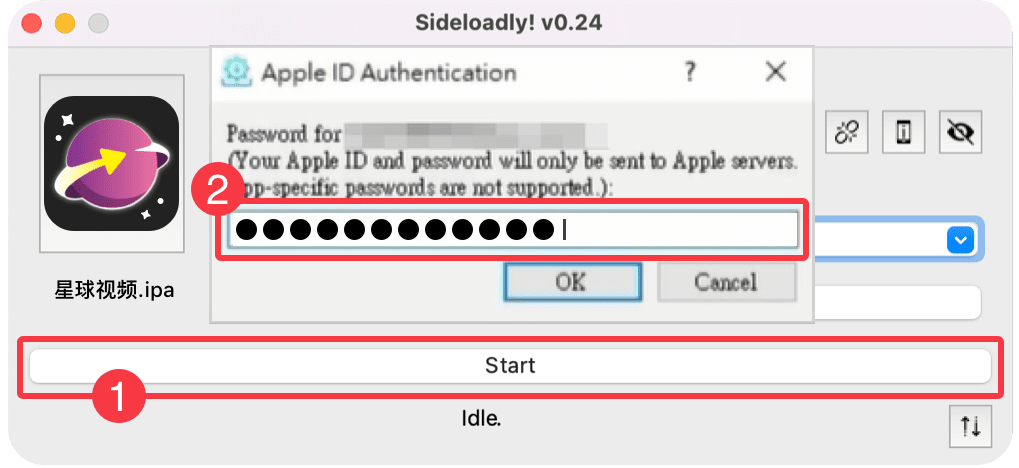This screenshot has width=1019, height=468.
Task: Click Cancel in the authentication dialog
Action: point(726,282)
